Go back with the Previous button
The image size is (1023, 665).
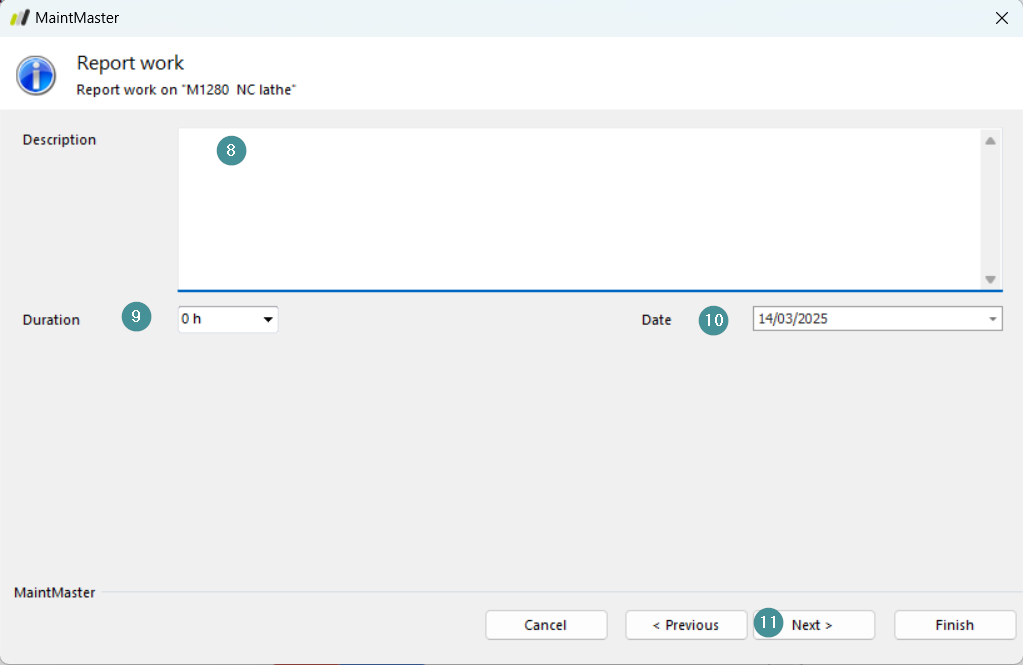(x=686, y=625)
